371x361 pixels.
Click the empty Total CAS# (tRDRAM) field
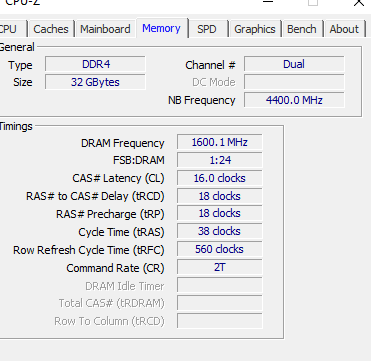(x=219, y=303)
